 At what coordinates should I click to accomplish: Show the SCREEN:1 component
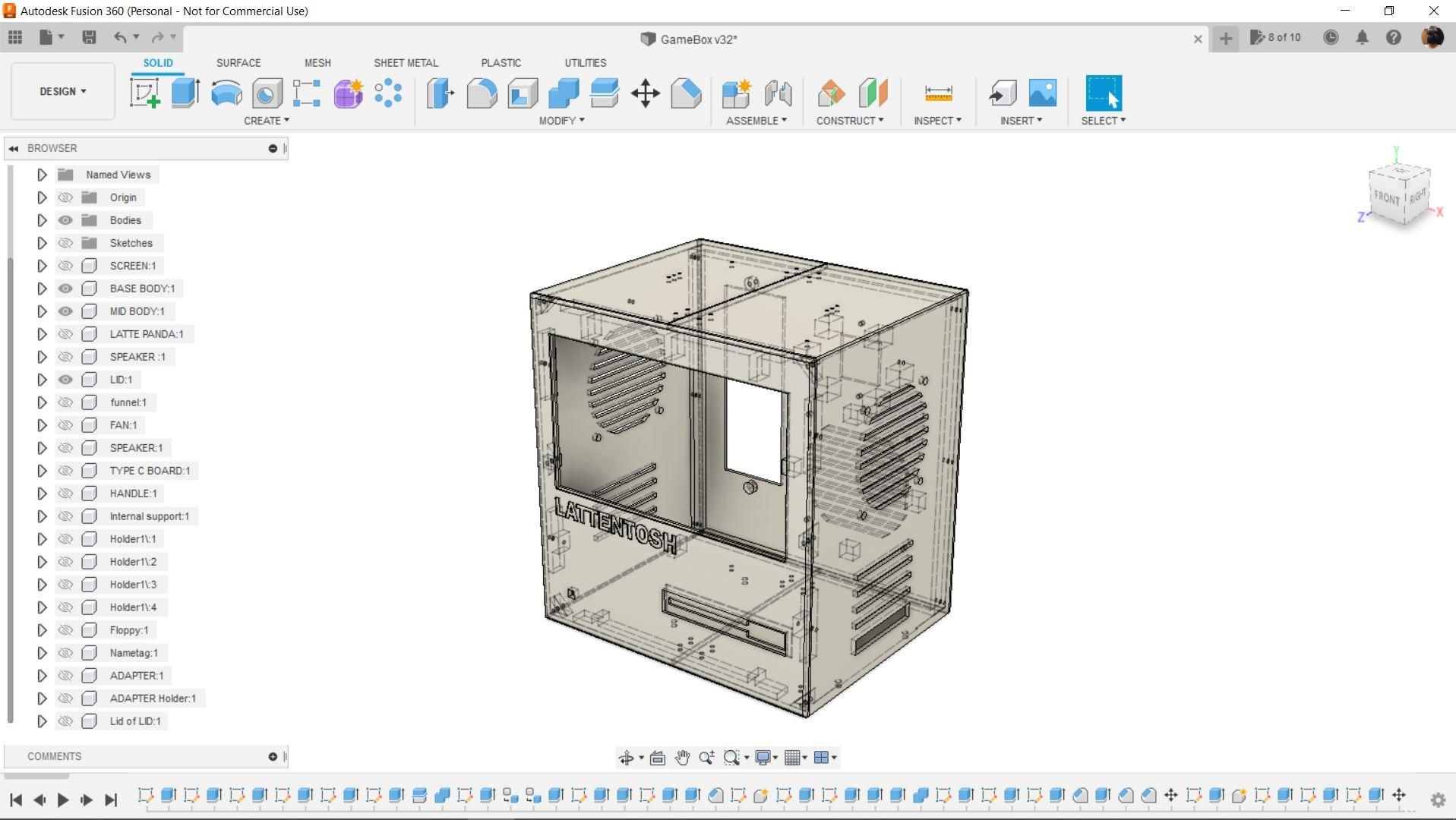(65, 266)
